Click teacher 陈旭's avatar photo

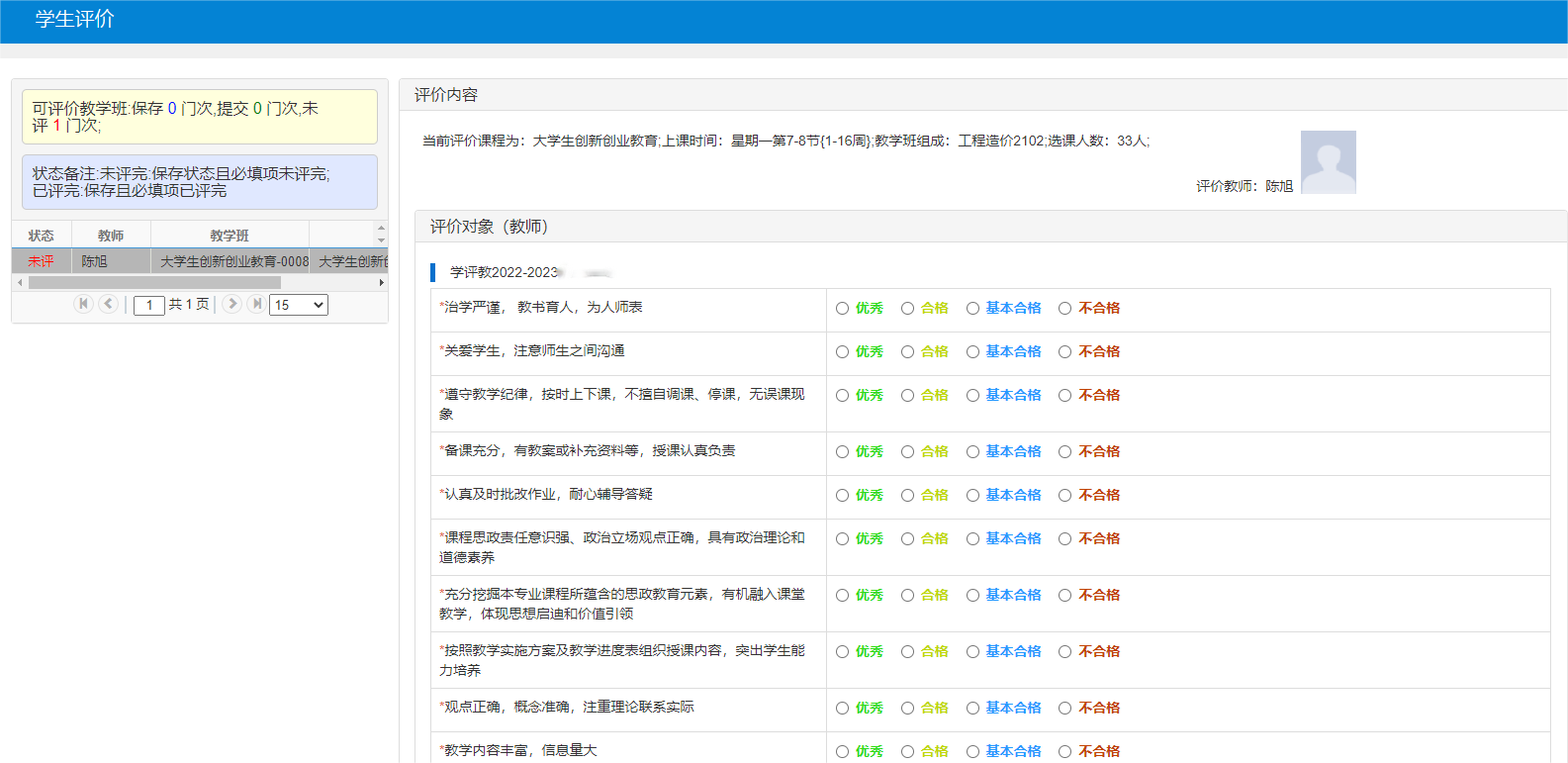(x=1328, y=162)
